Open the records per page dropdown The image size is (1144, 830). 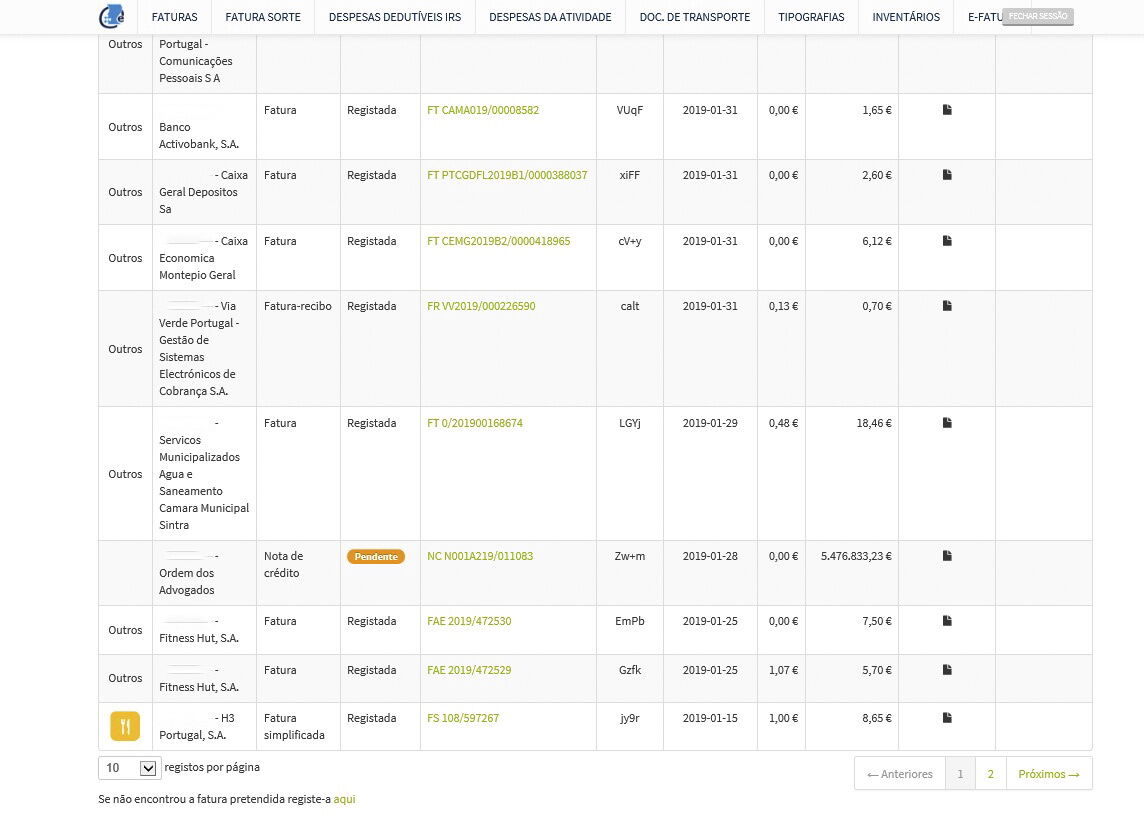click(130, 768)
